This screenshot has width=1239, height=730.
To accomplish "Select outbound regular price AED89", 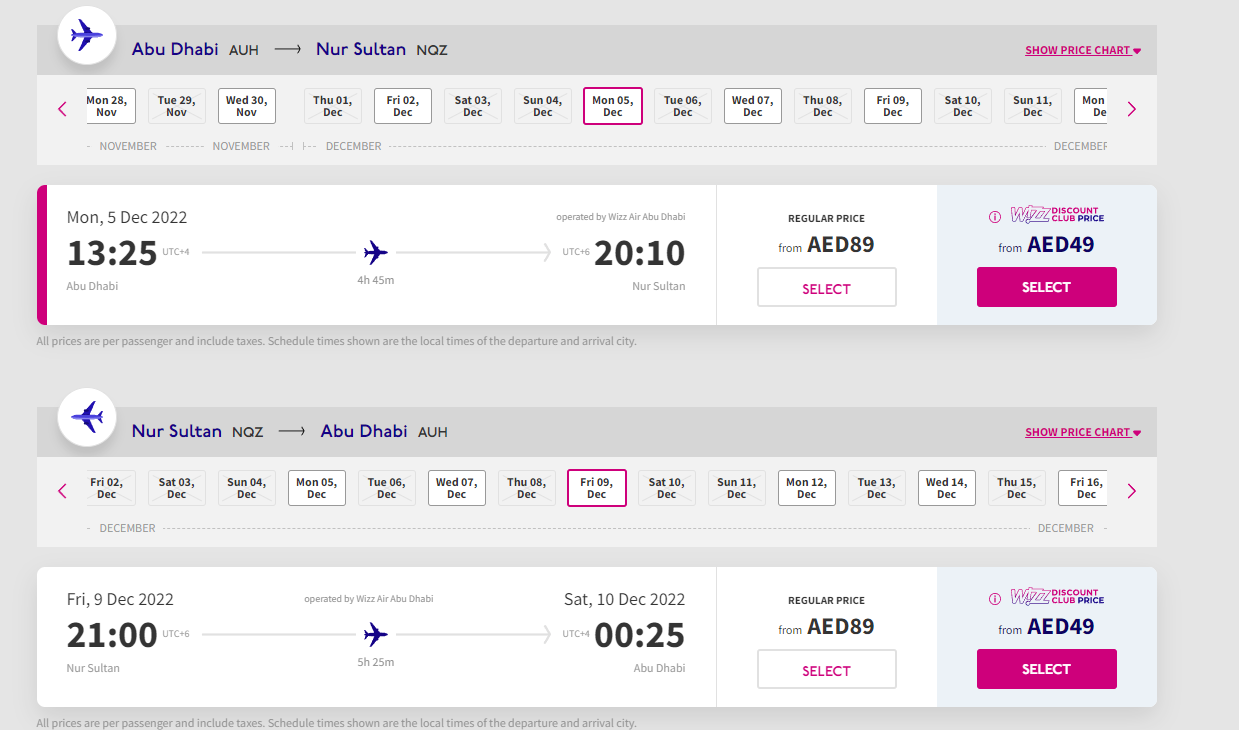I will click(x=827, y=288).
